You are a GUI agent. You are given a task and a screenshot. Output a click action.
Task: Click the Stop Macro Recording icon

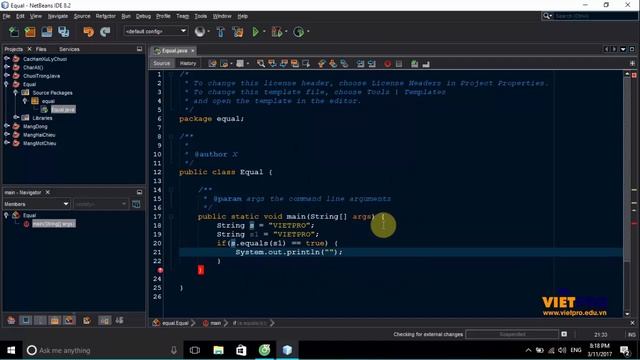pyautogui.click(x=399, y=64)
